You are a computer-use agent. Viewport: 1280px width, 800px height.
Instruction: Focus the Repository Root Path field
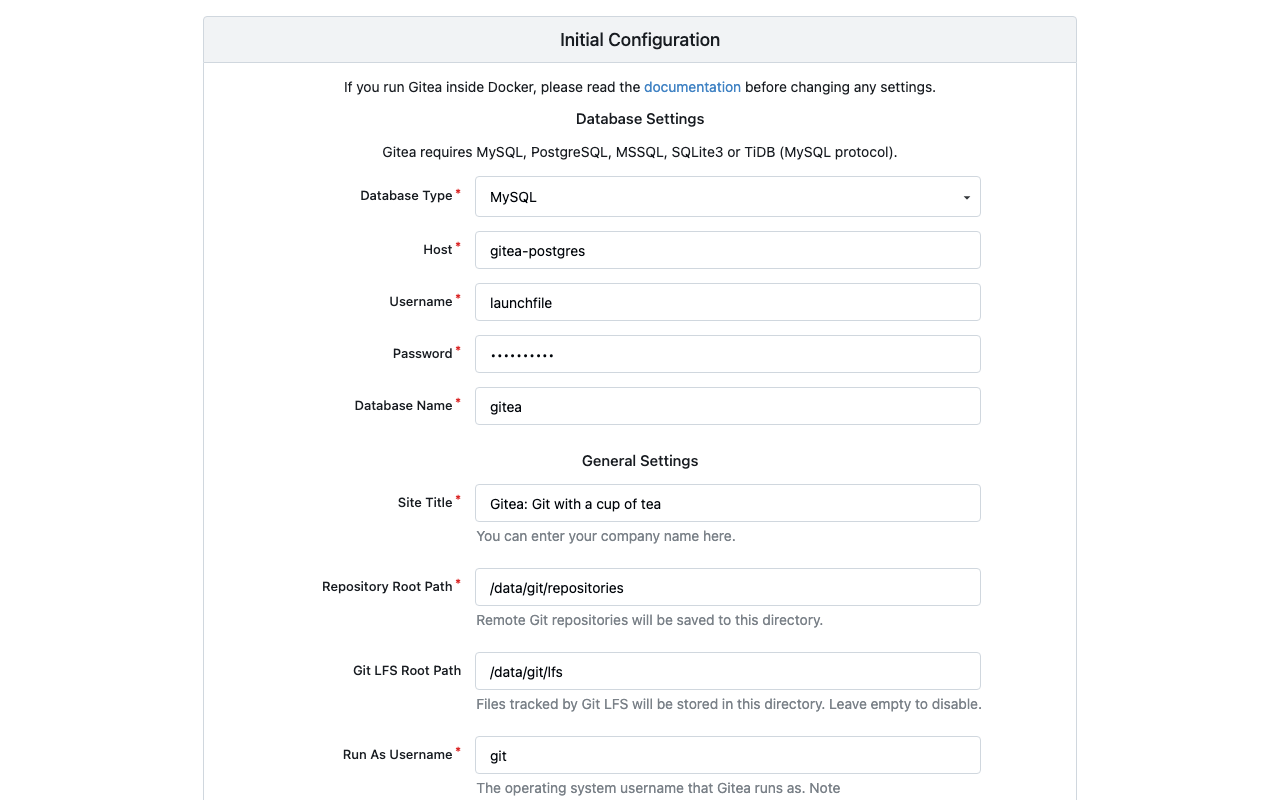click(727, 587)
